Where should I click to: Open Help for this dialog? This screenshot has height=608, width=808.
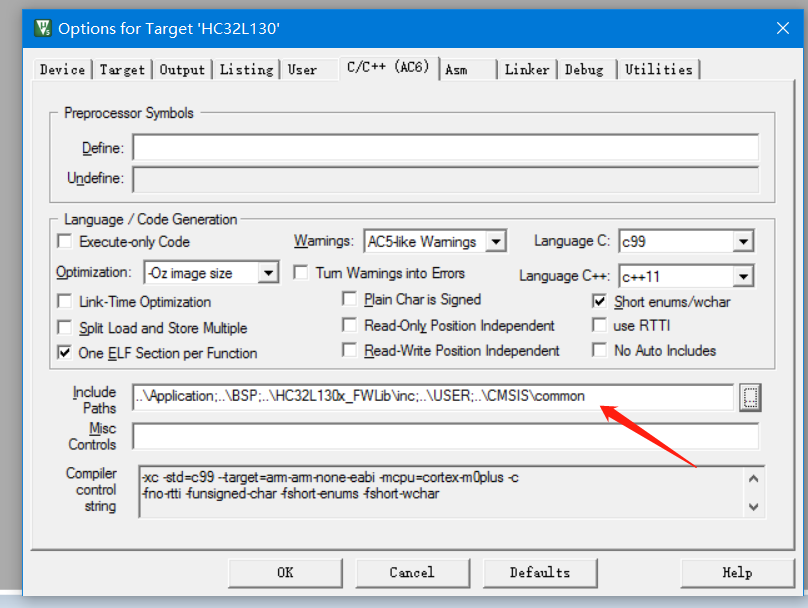[737, 572]
